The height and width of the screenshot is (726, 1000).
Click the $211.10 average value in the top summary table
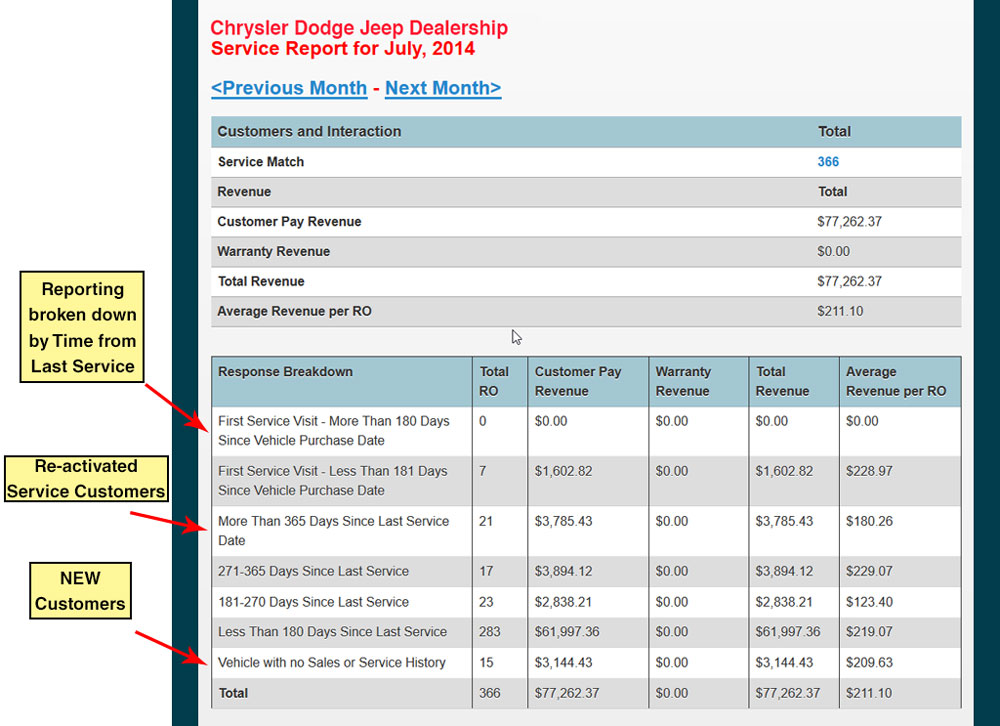pos(840,311)
